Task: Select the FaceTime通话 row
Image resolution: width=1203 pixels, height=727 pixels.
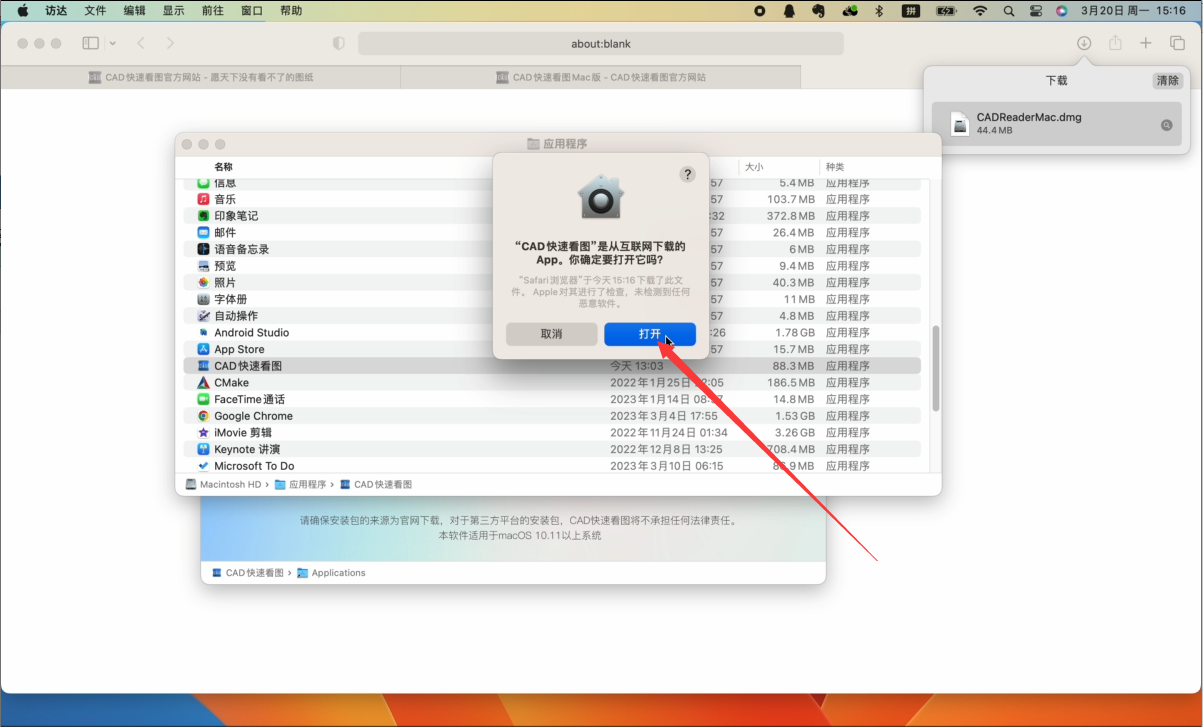Action: click(552, 399)
